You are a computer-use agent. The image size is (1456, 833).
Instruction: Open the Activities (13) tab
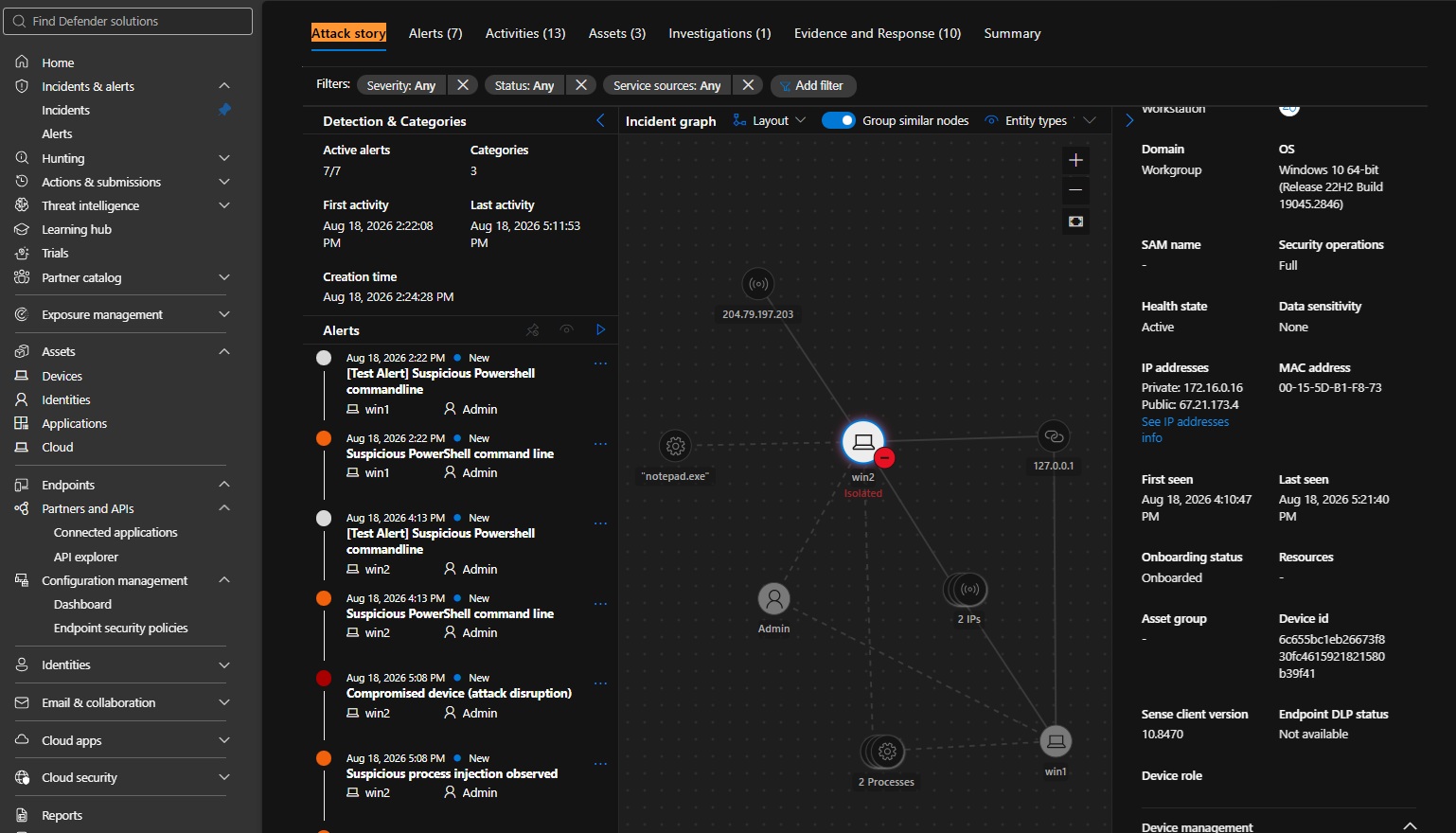pyautogui.click(x=525, y=33)
